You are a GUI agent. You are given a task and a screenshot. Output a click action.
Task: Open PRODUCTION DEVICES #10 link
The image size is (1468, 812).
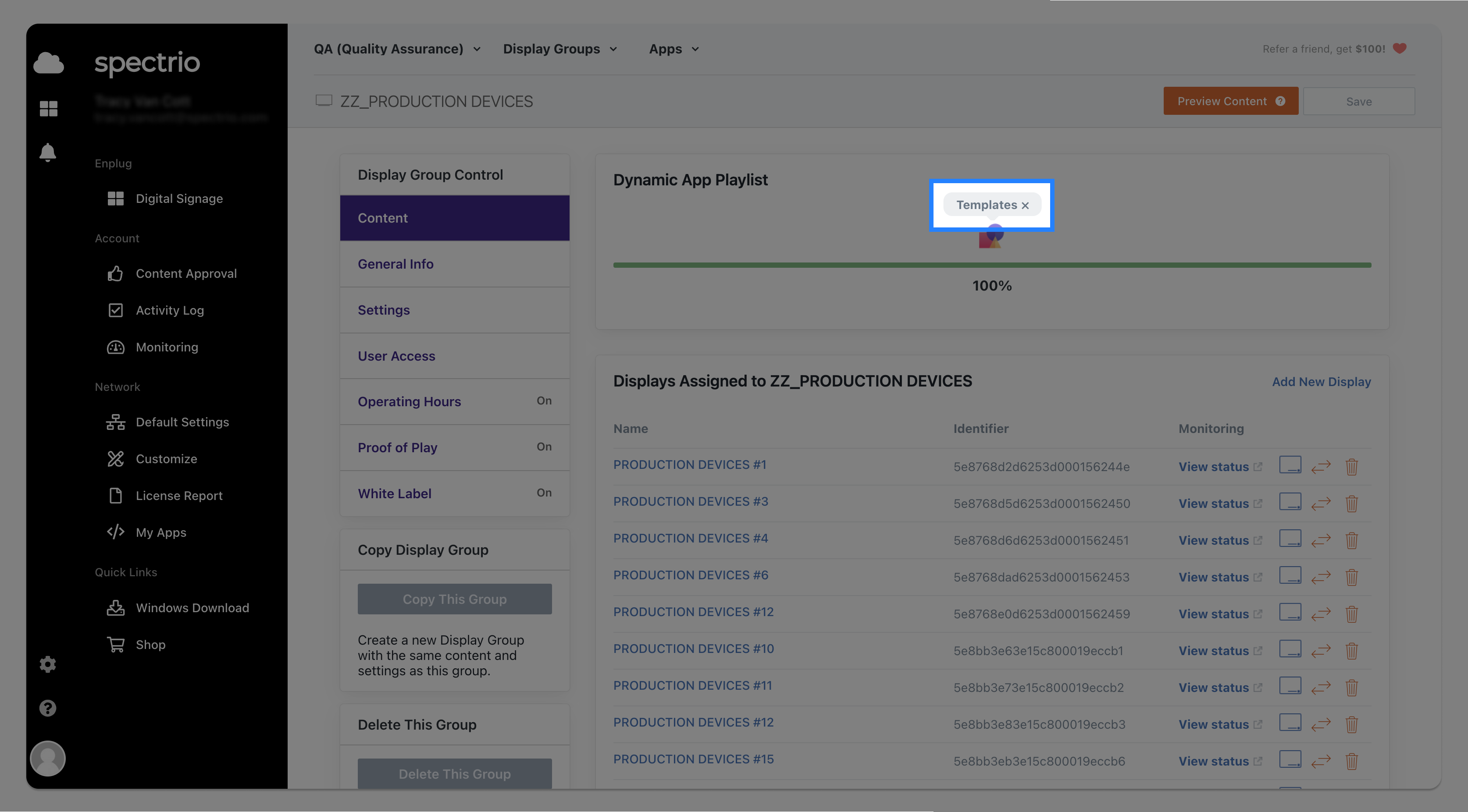(694, 649)
